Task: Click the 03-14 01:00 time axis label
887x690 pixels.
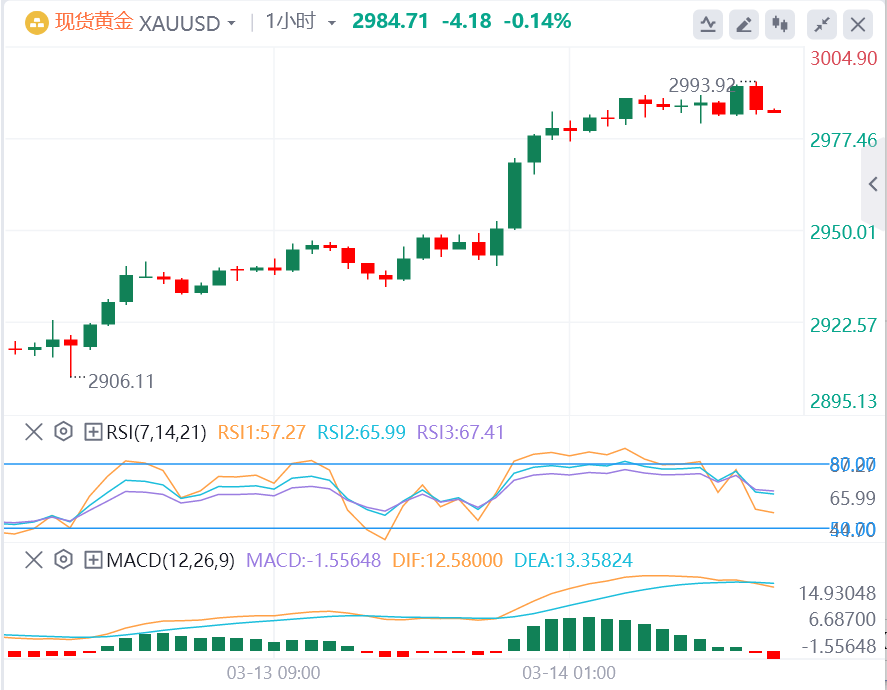Action: pos(569,673)
